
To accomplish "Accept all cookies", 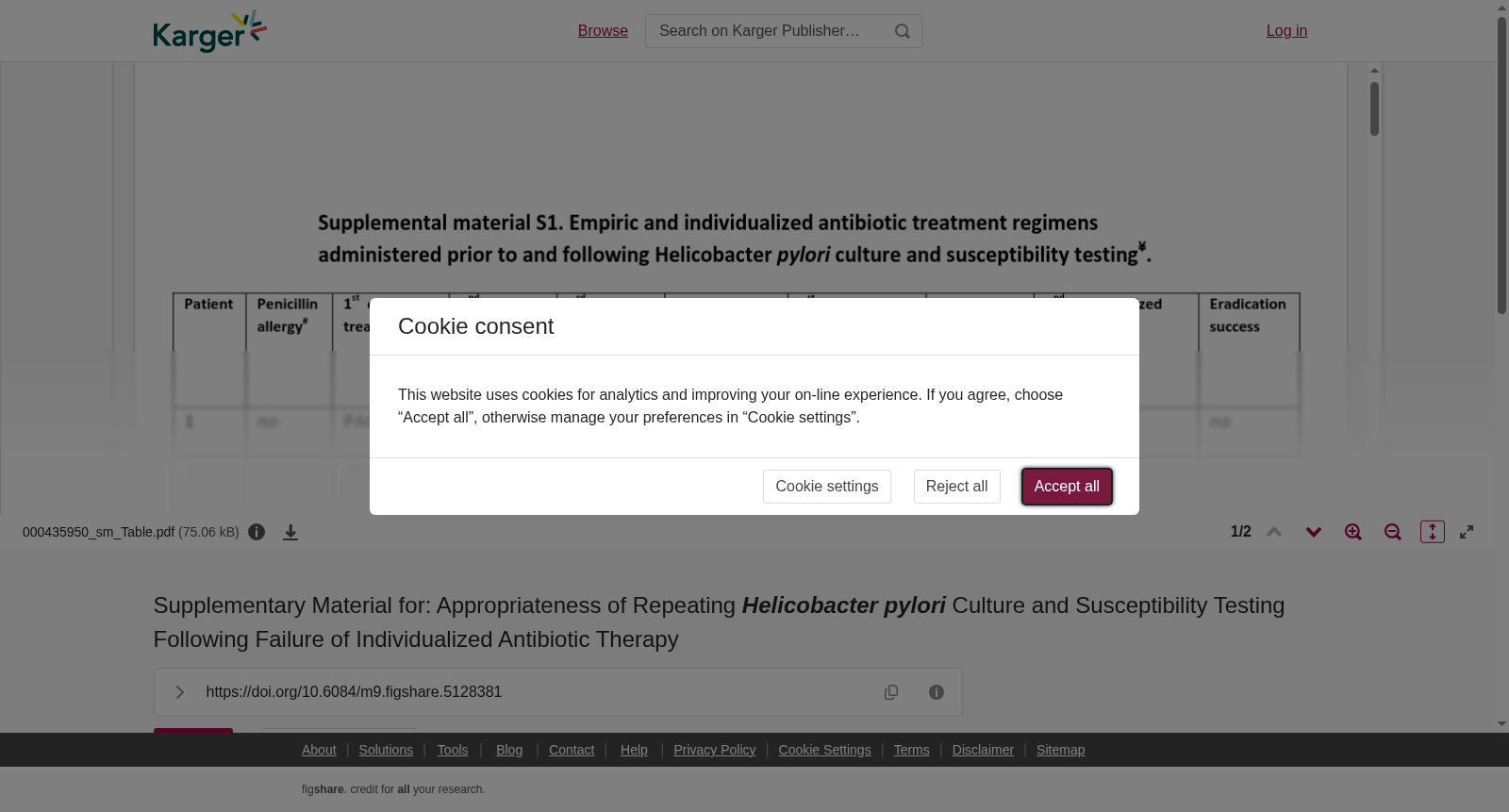I will (x=1067, y=487).
